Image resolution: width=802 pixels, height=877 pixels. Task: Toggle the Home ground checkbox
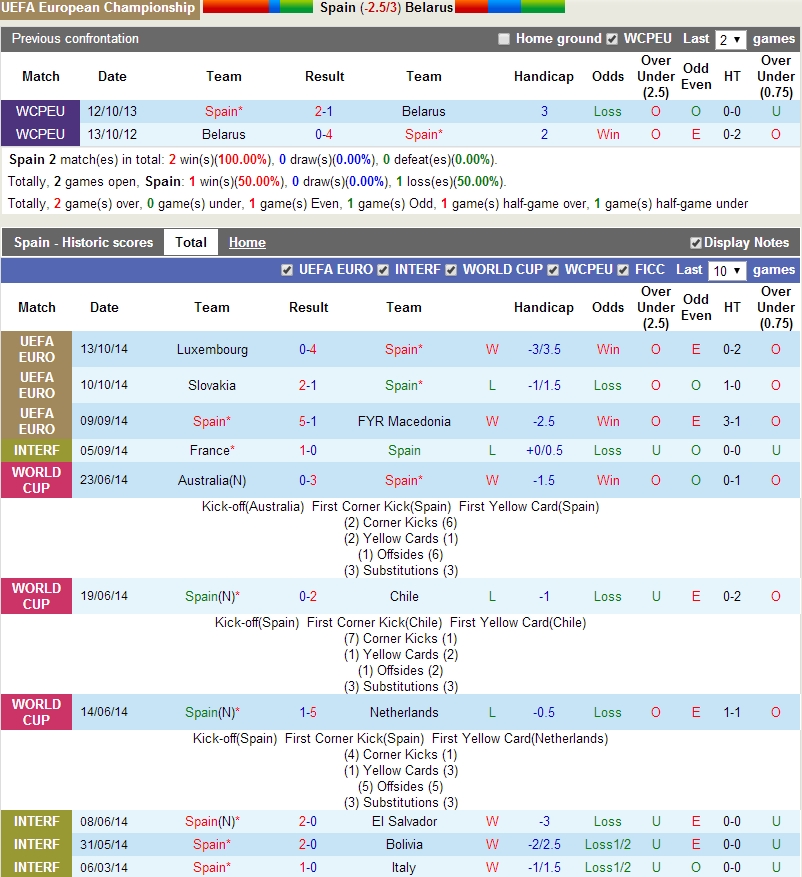503,39
